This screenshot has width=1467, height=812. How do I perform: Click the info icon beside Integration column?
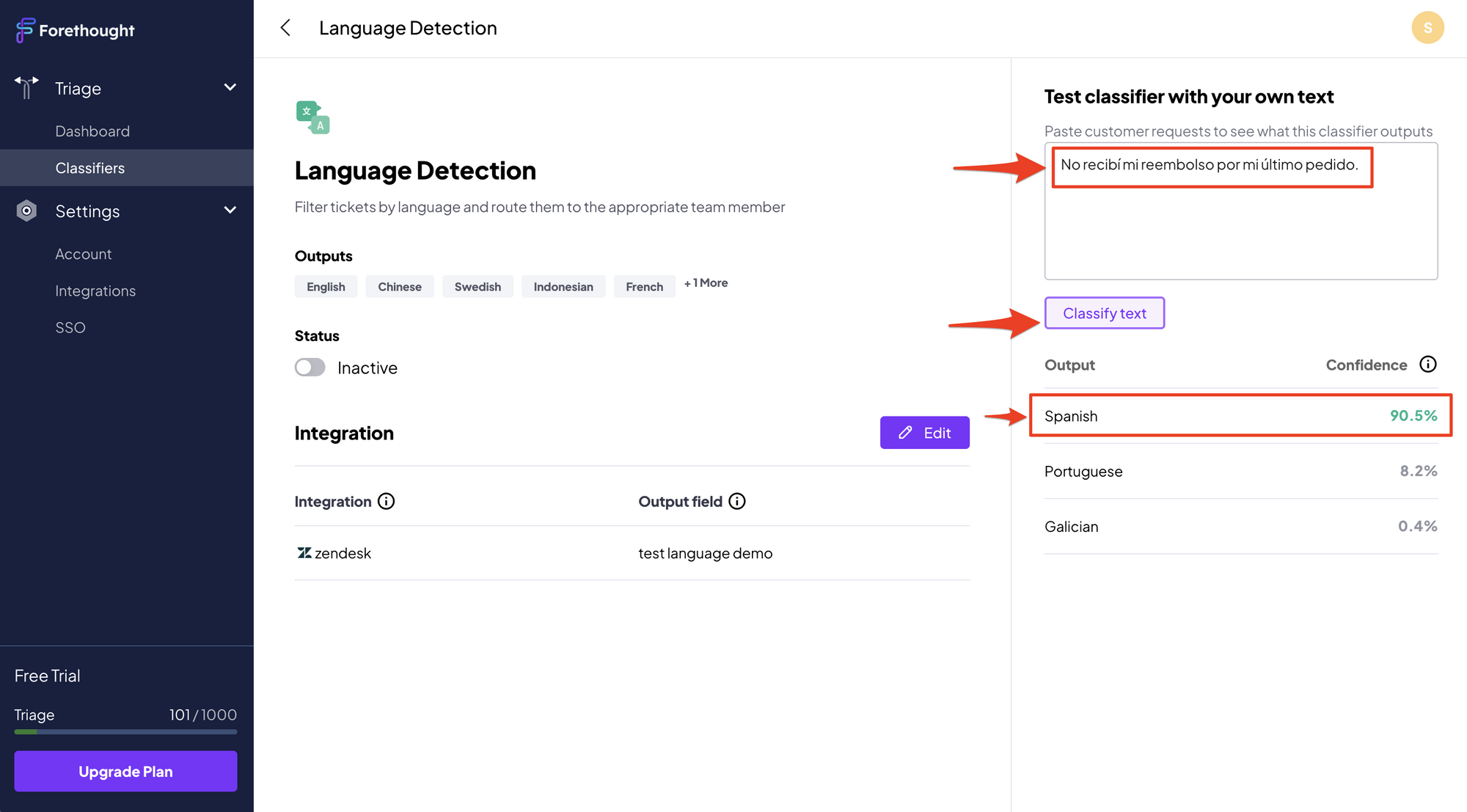(x=386, y=501)
